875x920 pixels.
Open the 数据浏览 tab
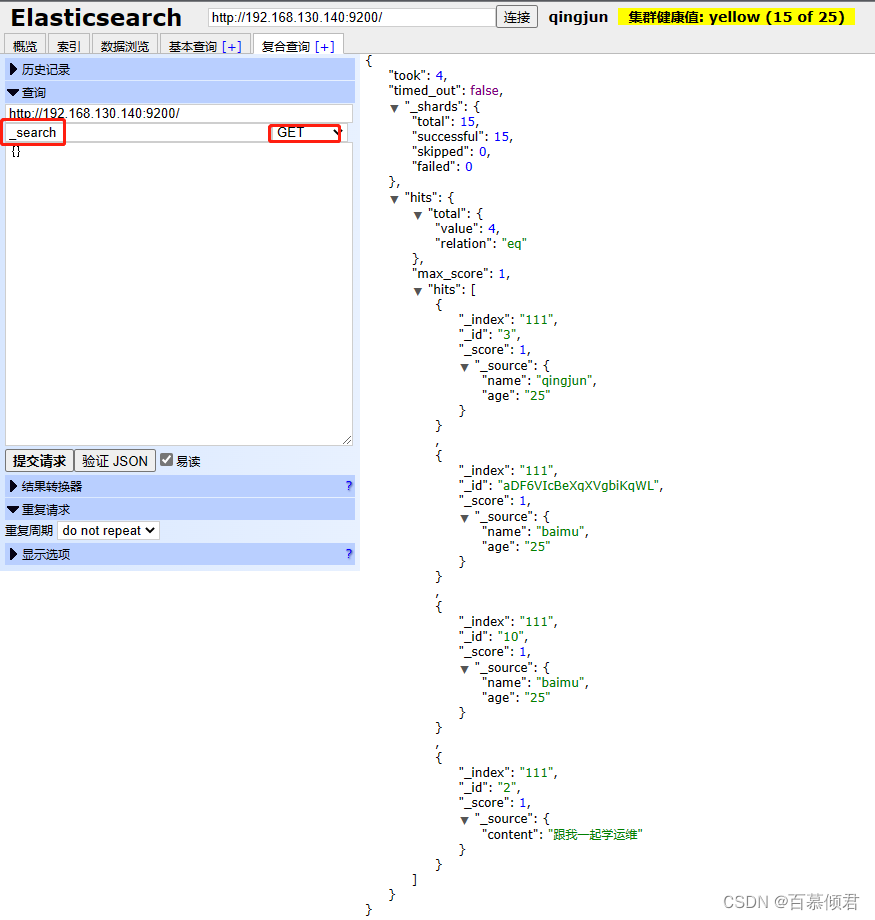(124, 46)
